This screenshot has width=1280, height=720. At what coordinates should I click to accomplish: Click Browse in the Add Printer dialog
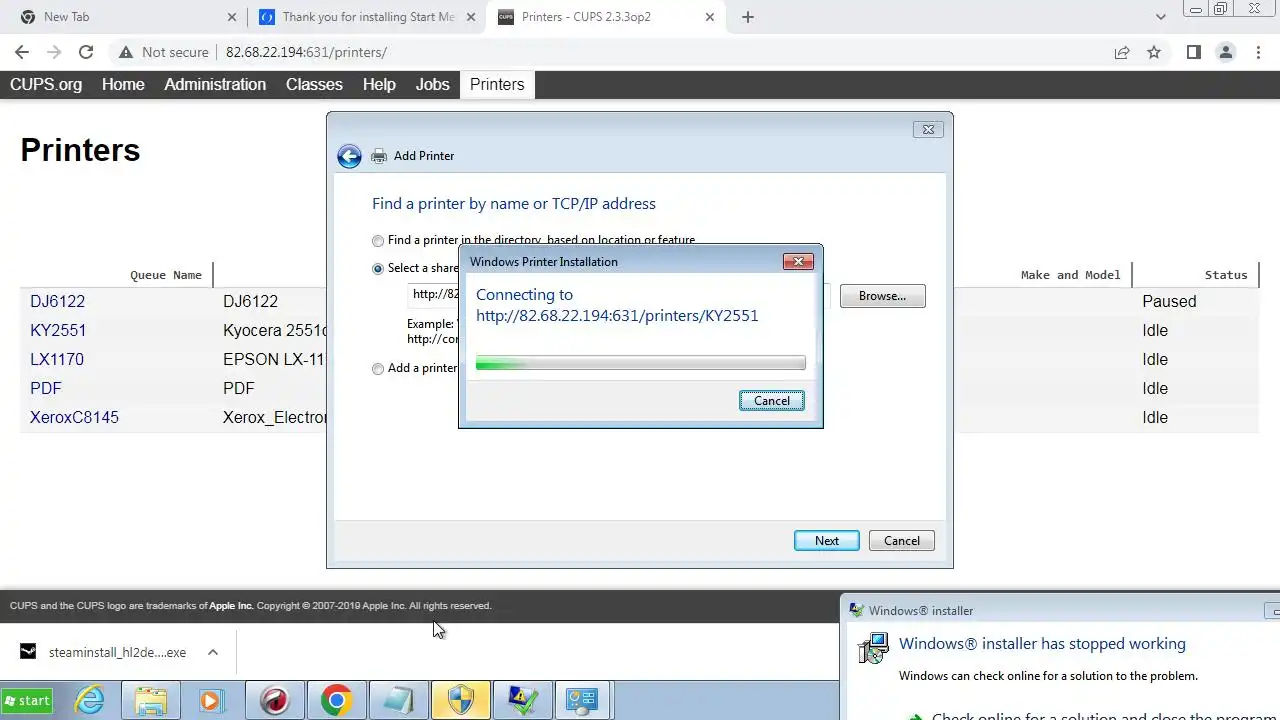coord(882,296)
